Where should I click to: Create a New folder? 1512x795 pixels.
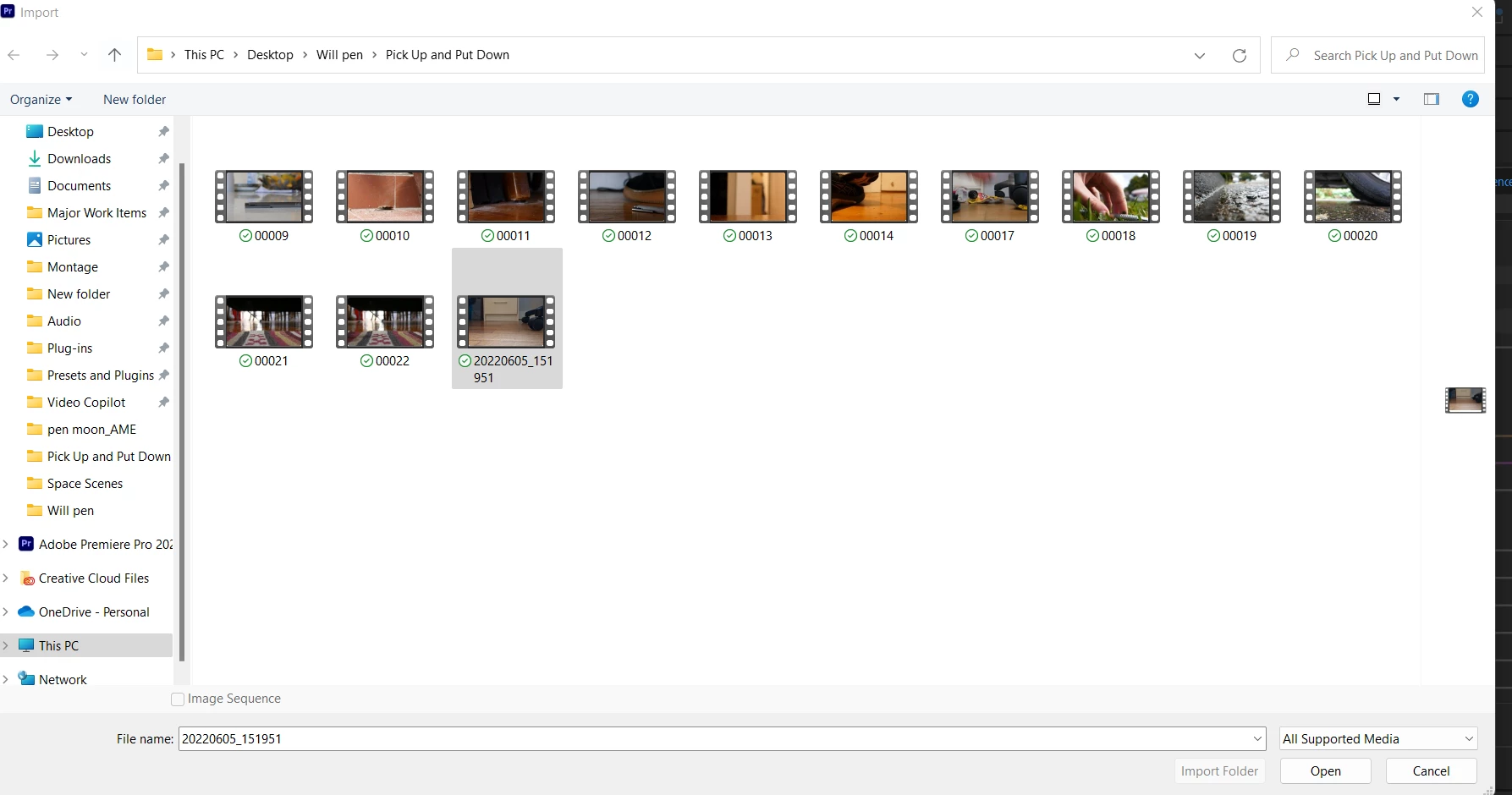(x=135, y=99)
